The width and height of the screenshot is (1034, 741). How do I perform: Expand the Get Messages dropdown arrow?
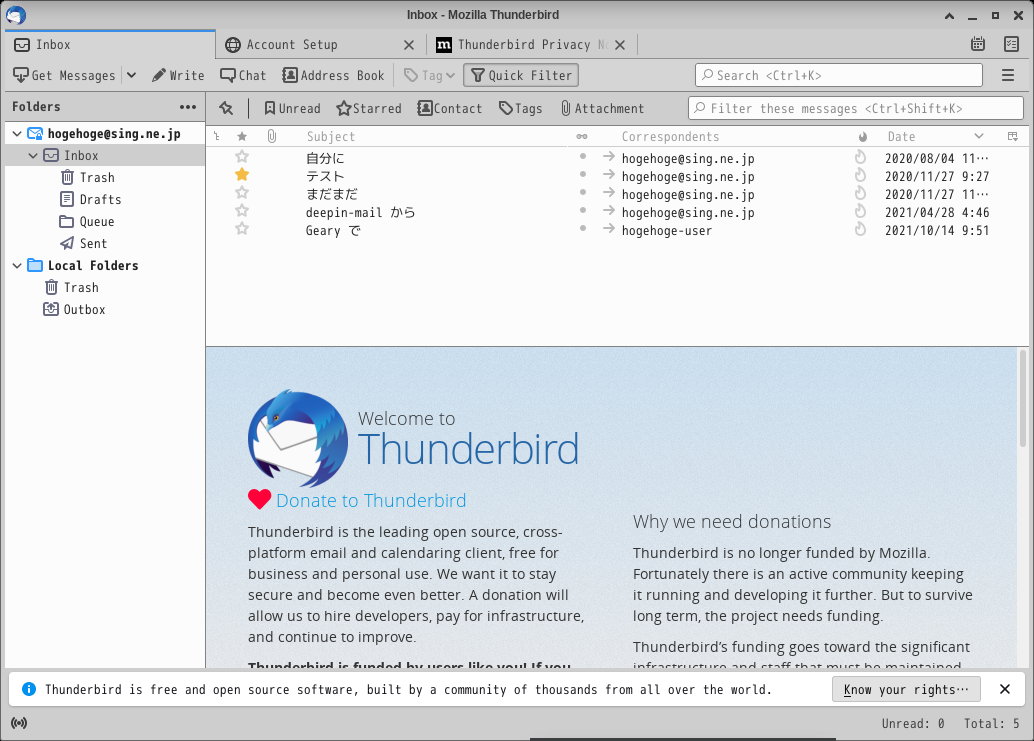pyautogui.click(x=131, y=75)
